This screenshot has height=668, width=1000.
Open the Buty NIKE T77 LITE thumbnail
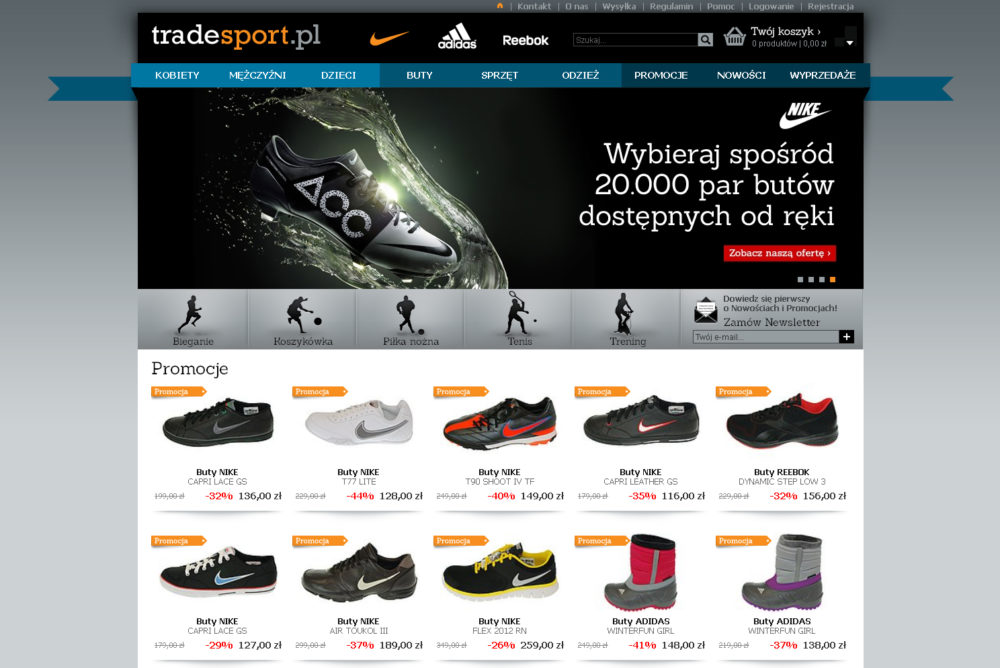(x=359, y=422)
